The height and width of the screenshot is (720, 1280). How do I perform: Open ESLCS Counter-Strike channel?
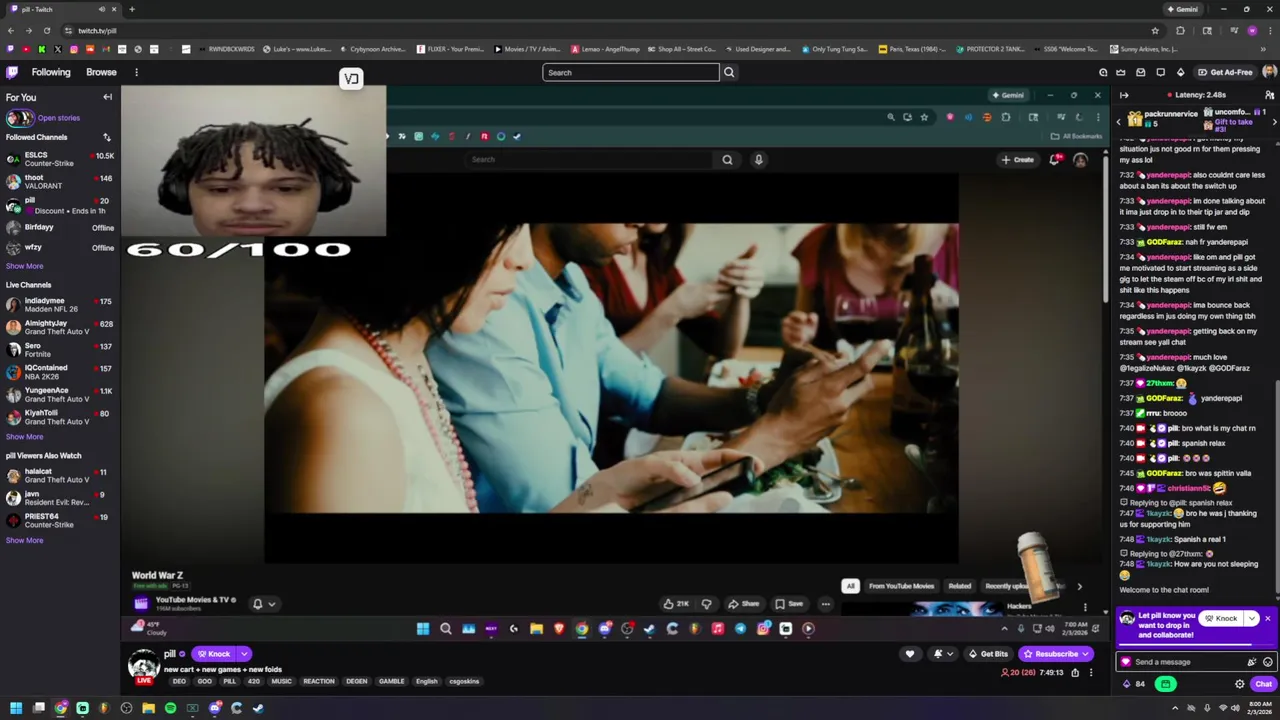pos(60,159)
